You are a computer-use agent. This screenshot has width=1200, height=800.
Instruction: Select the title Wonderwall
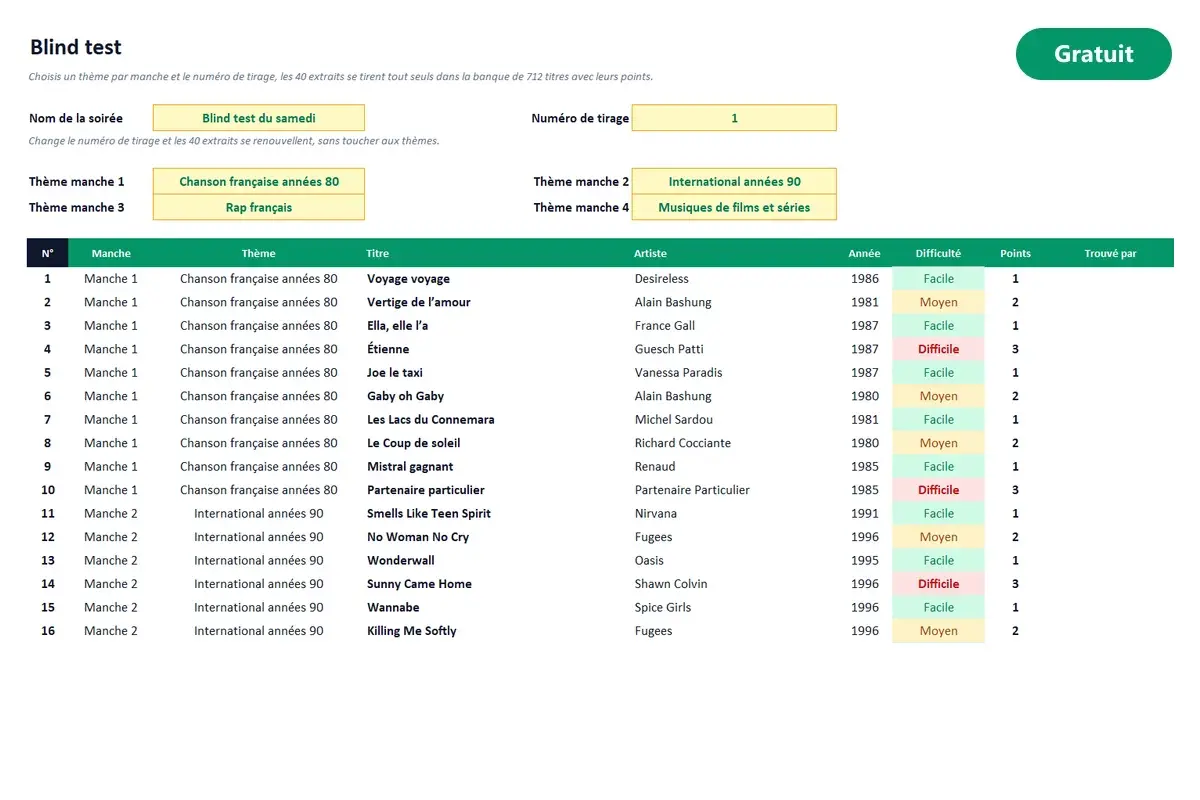coord(400,561)
